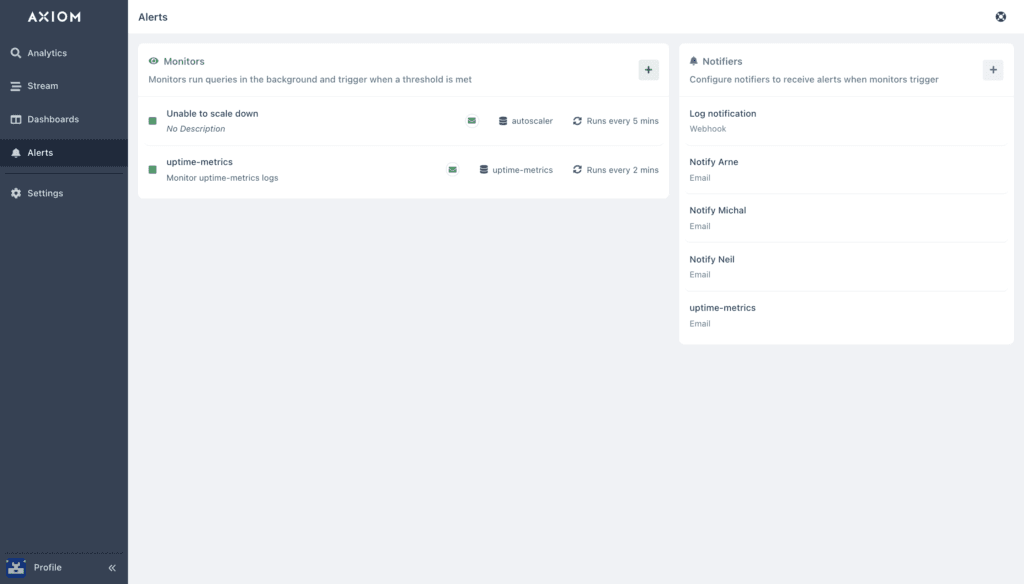
Task: Select the Notify Arne email notifier
Action: pos(846,170)
